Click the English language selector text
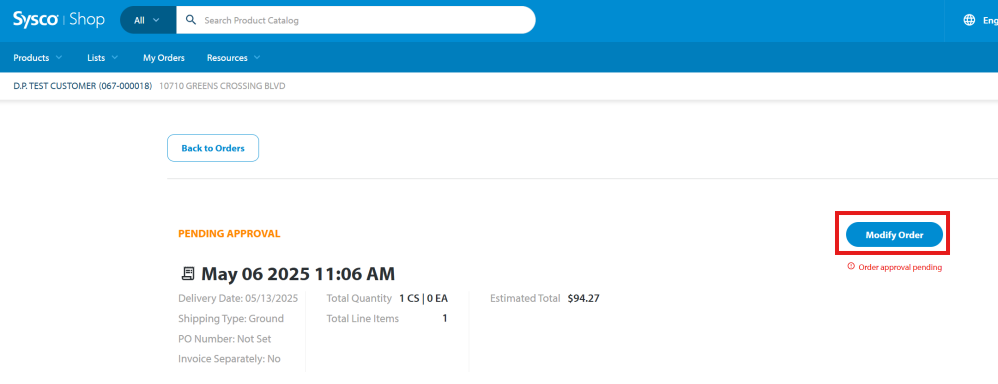 (990, 20)
